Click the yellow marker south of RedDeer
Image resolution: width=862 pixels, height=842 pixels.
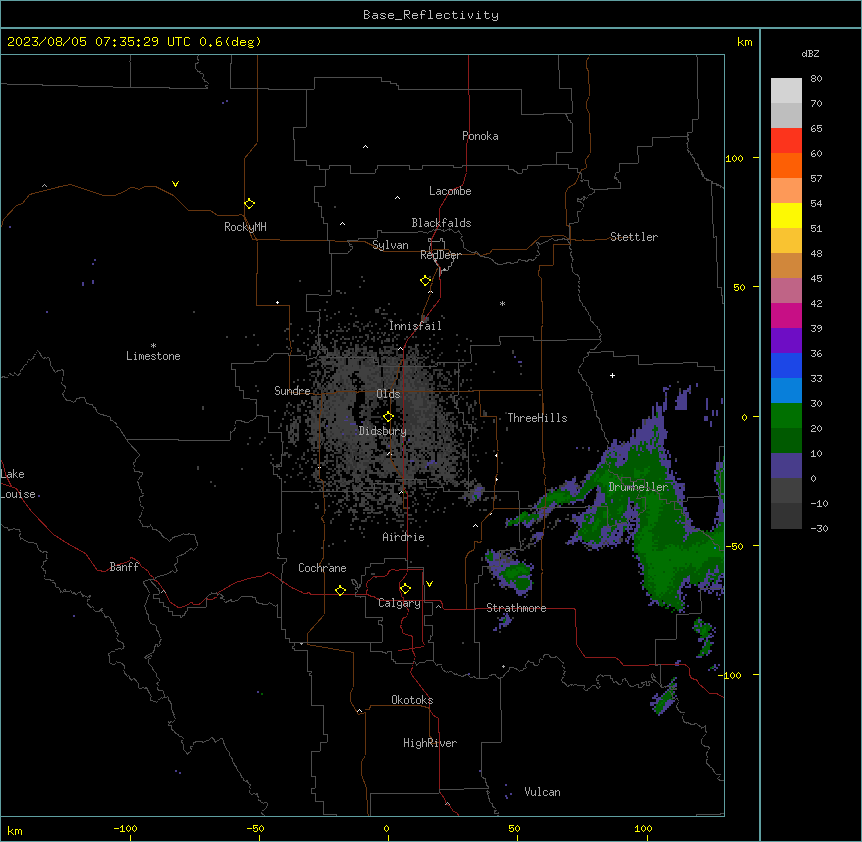426,281
